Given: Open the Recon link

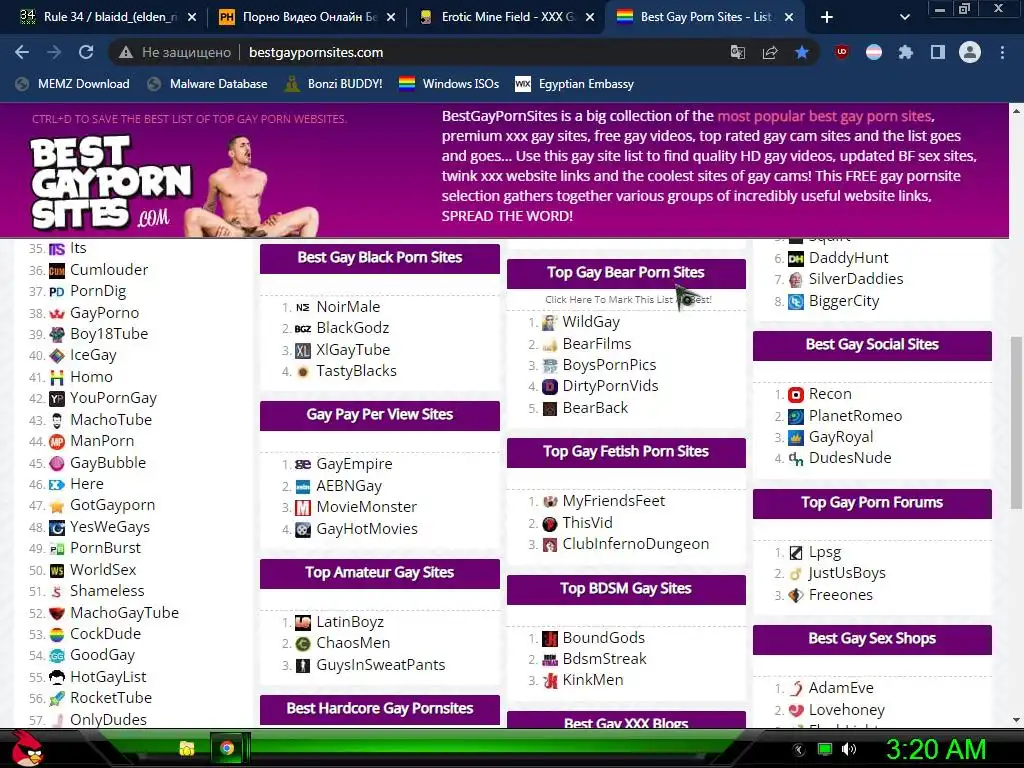Looking at the screenshot, I should click(830, 394).
